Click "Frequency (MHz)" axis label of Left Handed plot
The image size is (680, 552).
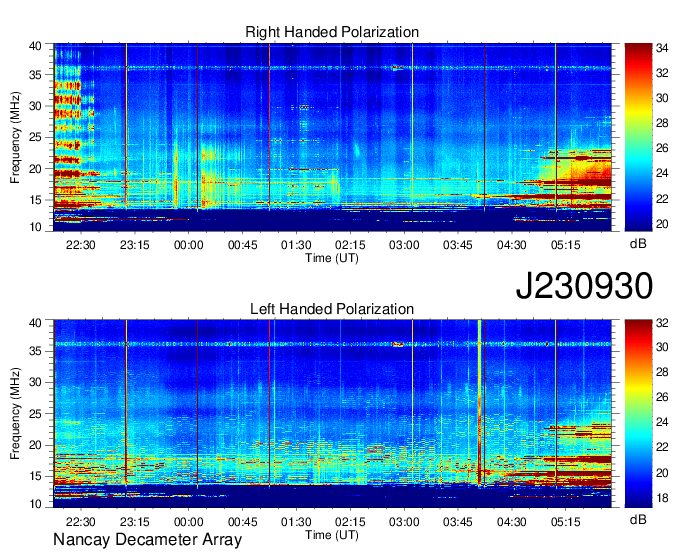point(16,414)
